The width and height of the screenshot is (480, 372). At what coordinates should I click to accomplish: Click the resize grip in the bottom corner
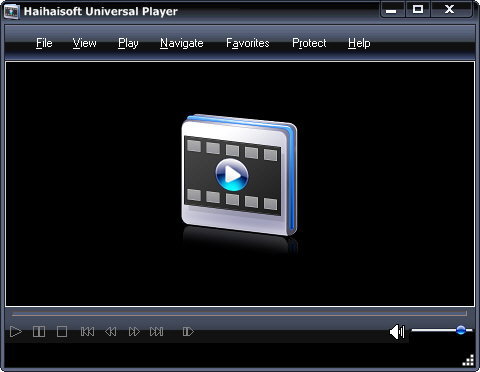tap(468, 360)
